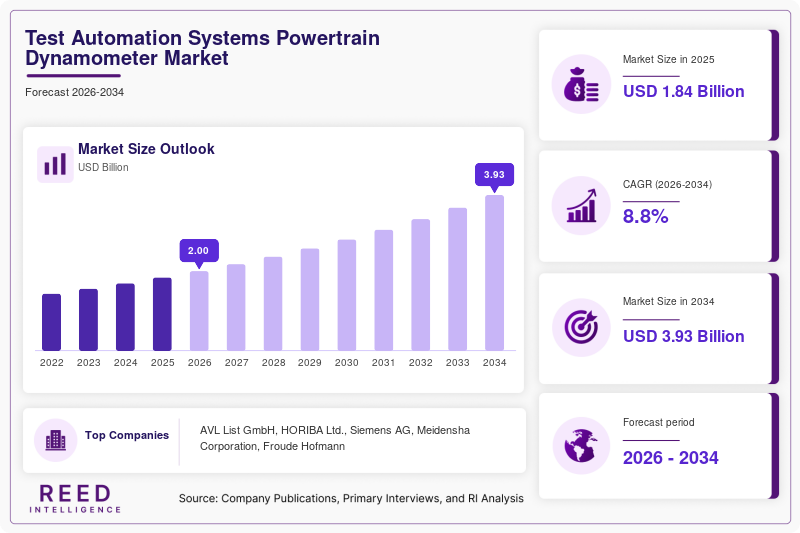Click the Market Size in 2034 label
Screen dimensions: 800x533
(668, 301)
